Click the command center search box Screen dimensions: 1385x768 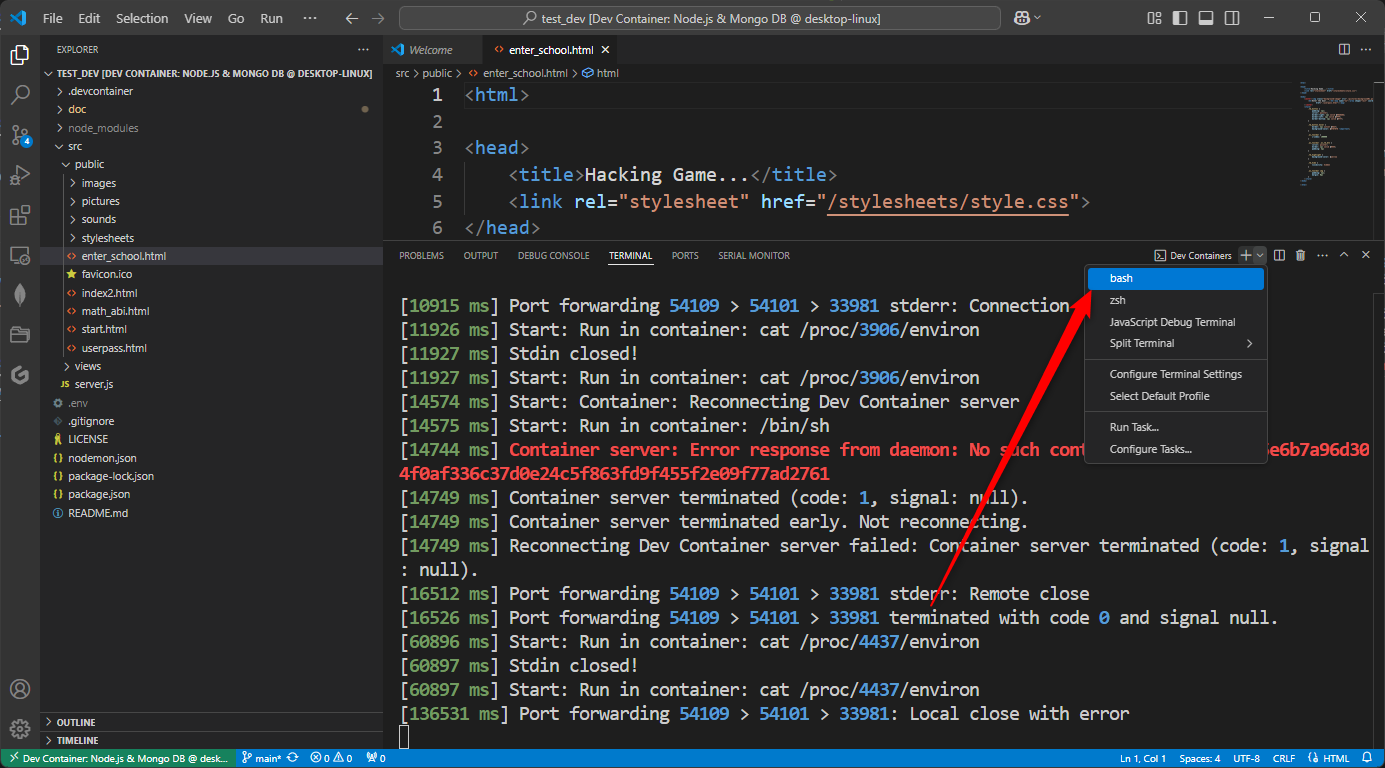(699, 18)
